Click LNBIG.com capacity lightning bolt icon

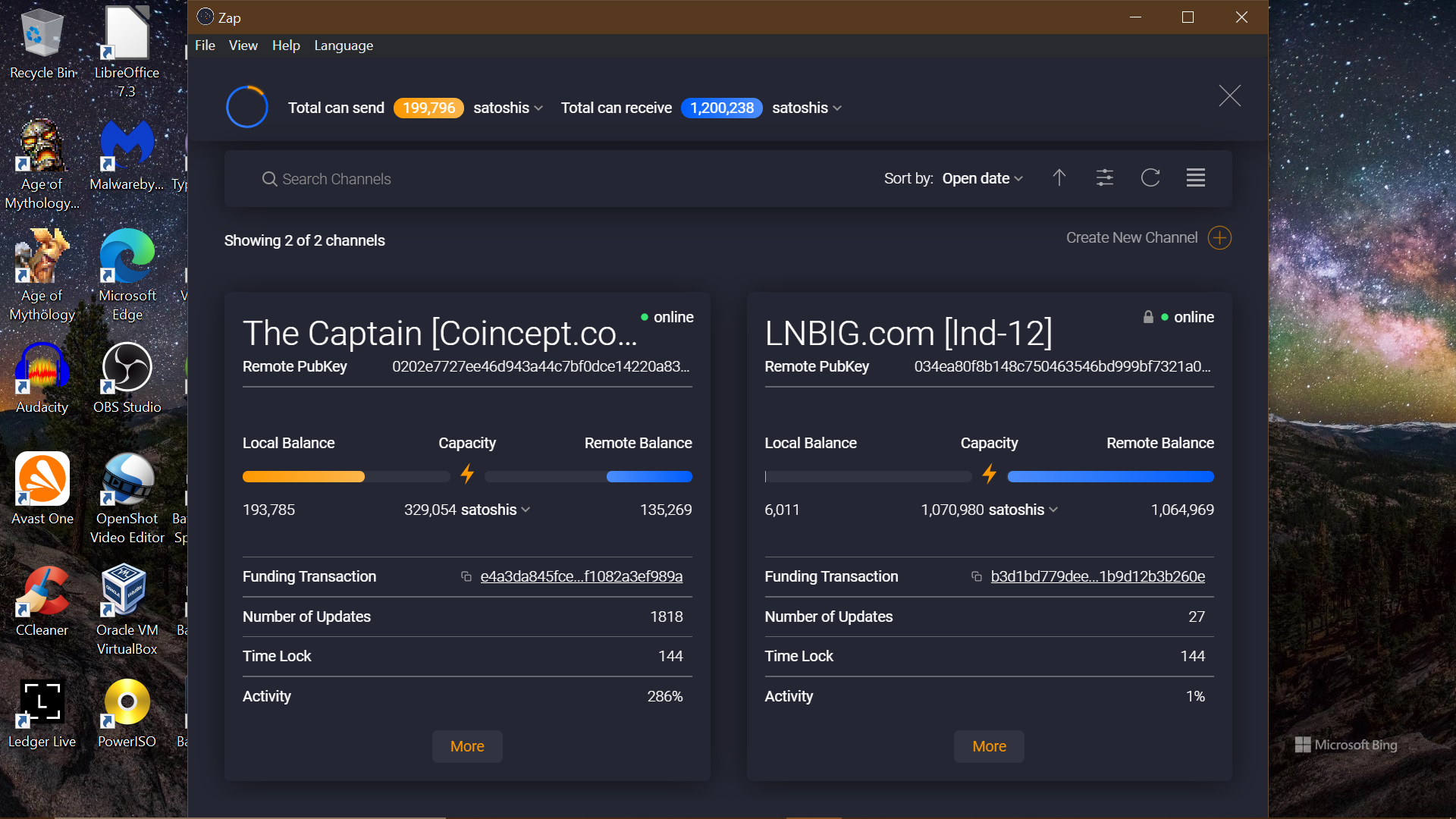click(x=989, y=475)
